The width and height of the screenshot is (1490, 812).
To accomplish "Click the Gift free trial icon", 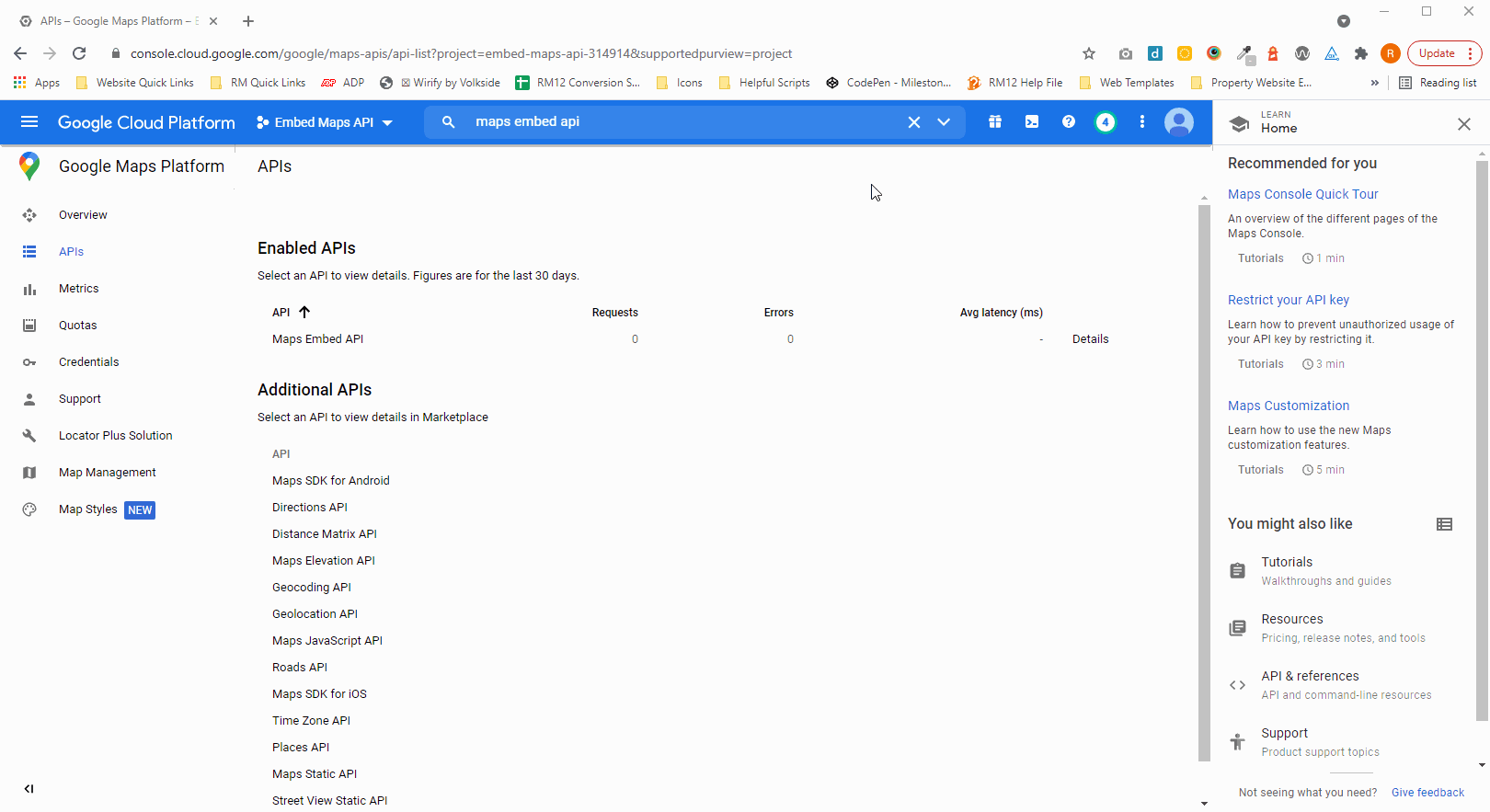I will coord(995,121).
